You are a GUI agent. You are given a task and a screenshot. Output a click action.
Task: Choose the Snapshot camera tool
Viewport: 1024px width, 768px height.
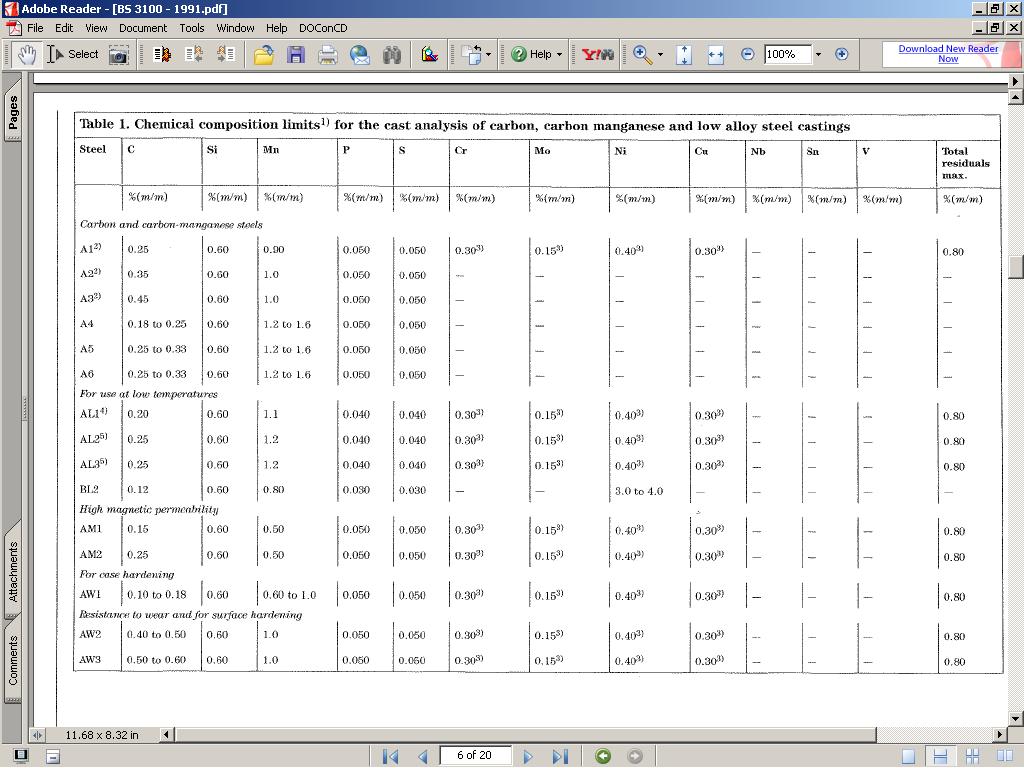click(118, 55)
